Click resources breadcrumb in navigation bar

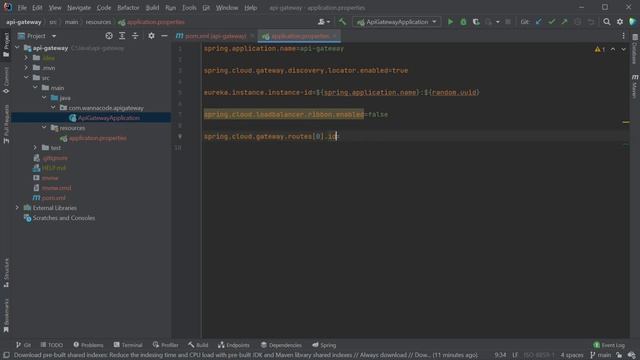click(98, 22)
